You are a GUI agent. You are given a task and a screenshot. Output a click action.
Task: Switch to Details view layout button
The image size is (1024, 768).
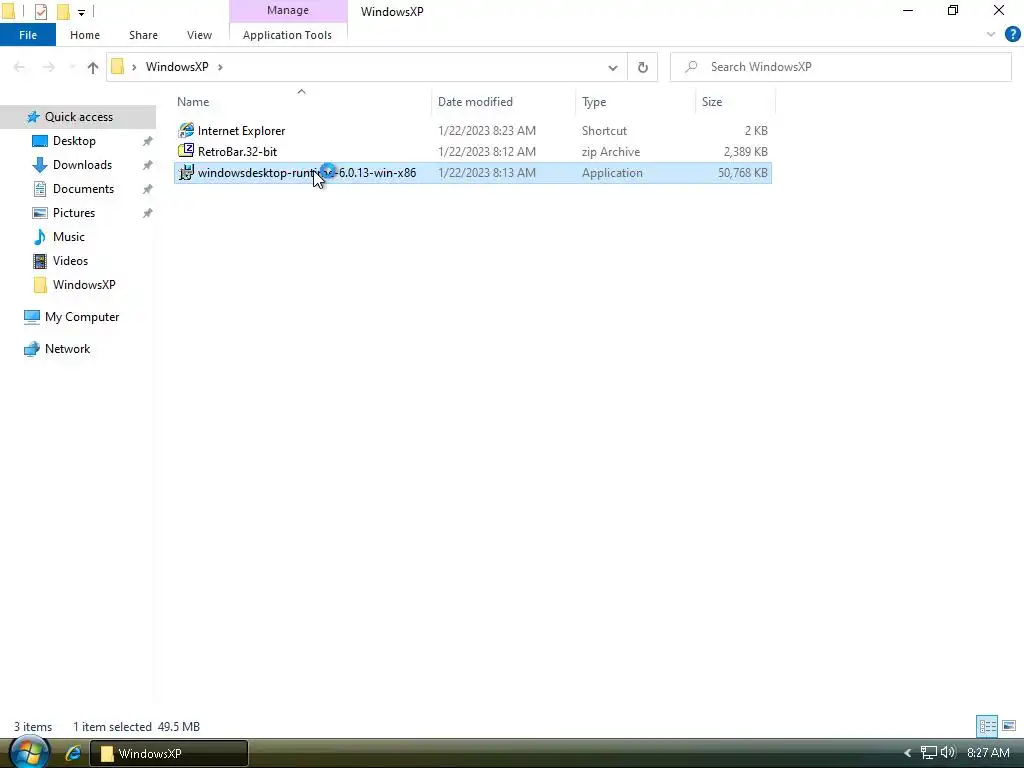[x=987, y=726]
